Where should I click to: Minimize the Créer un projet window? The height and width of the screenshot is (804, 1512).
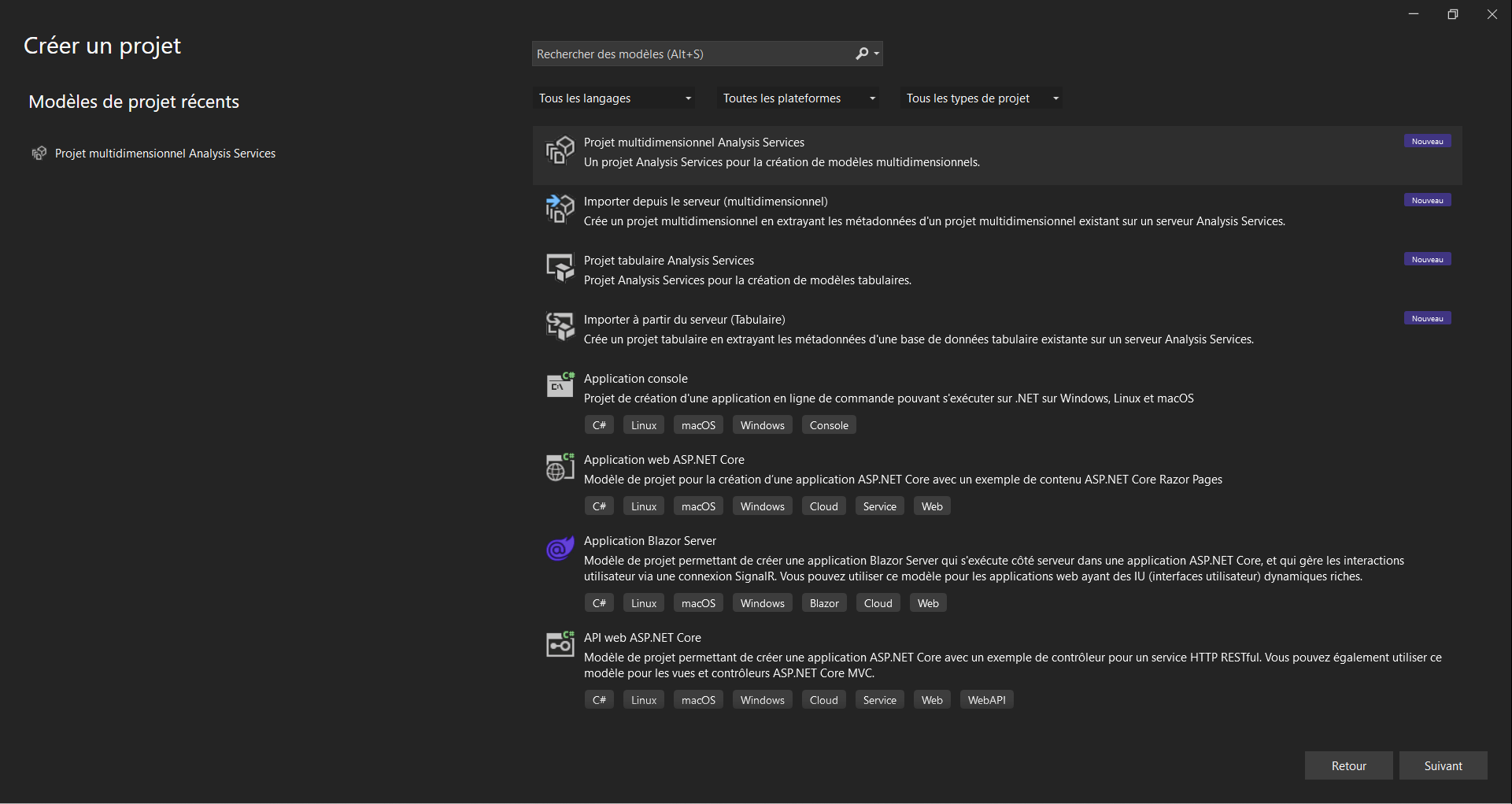click(1414, 14)
